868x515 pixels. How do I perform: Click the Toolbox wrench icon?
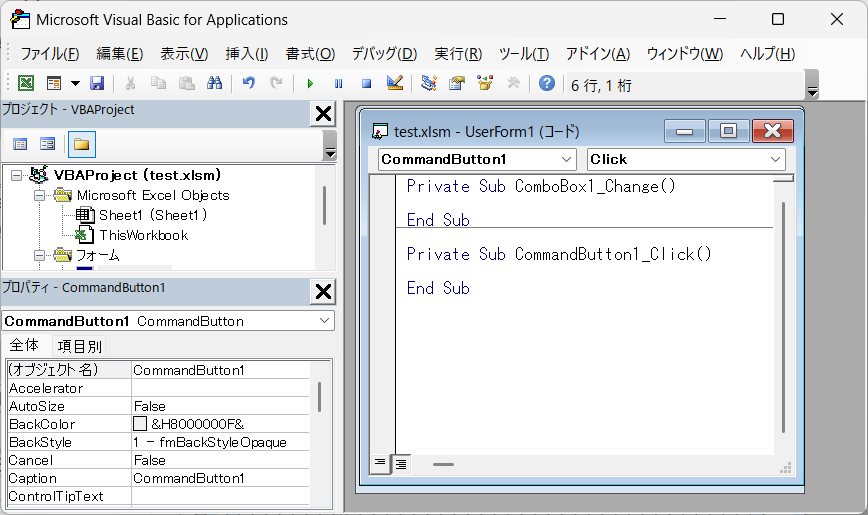click(513, 84)
